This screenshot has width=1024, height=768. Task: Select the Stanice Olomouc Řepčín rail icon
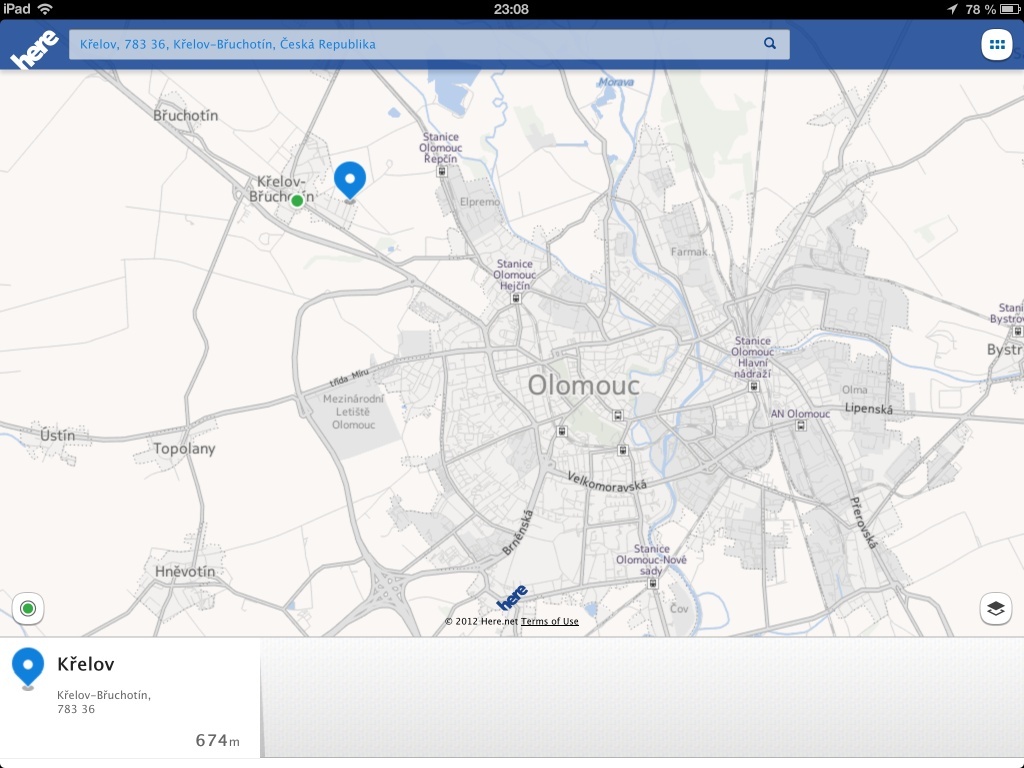point(442,169)
